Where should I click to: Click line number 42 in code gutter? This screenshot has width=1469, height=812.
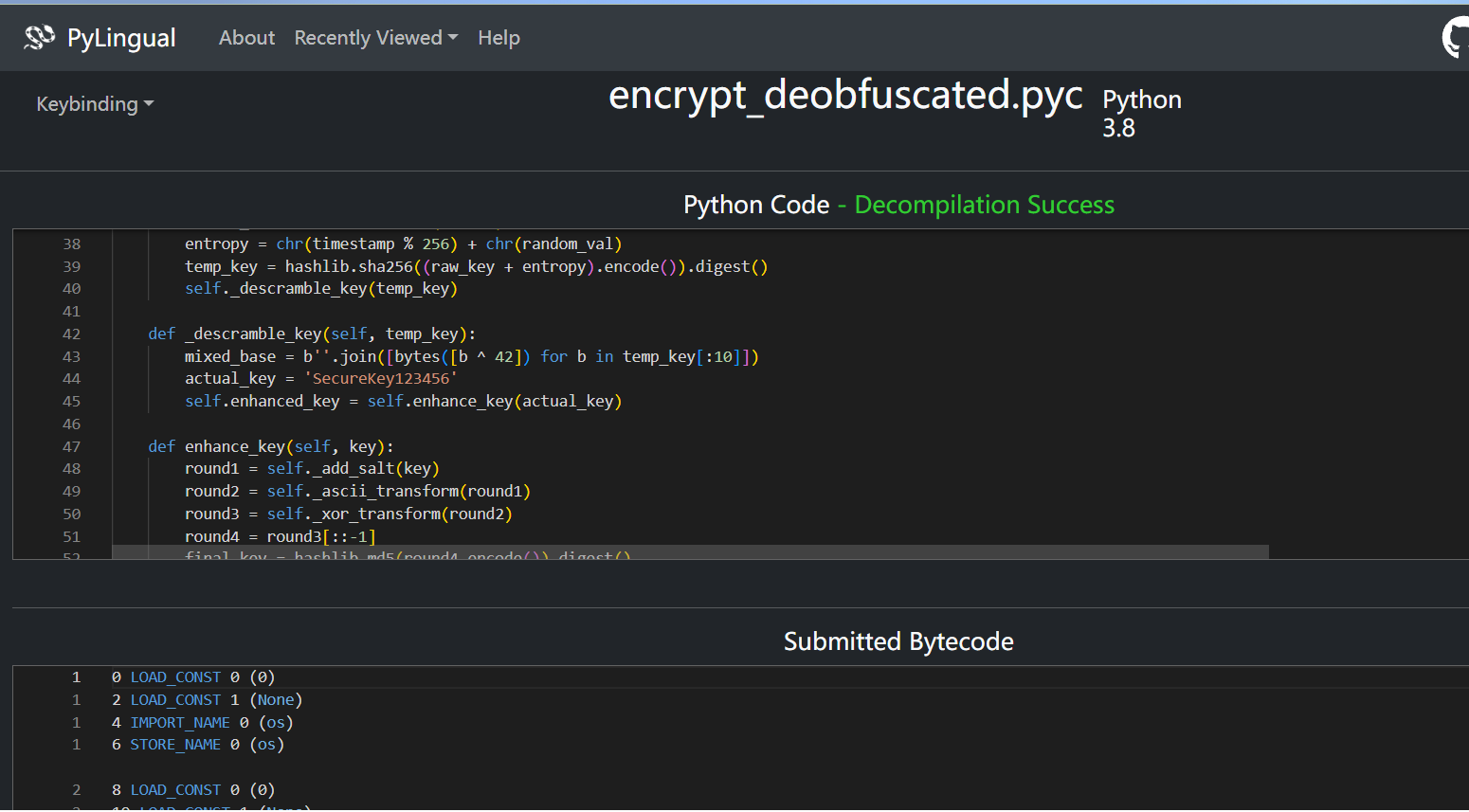[x=72, y=334]
